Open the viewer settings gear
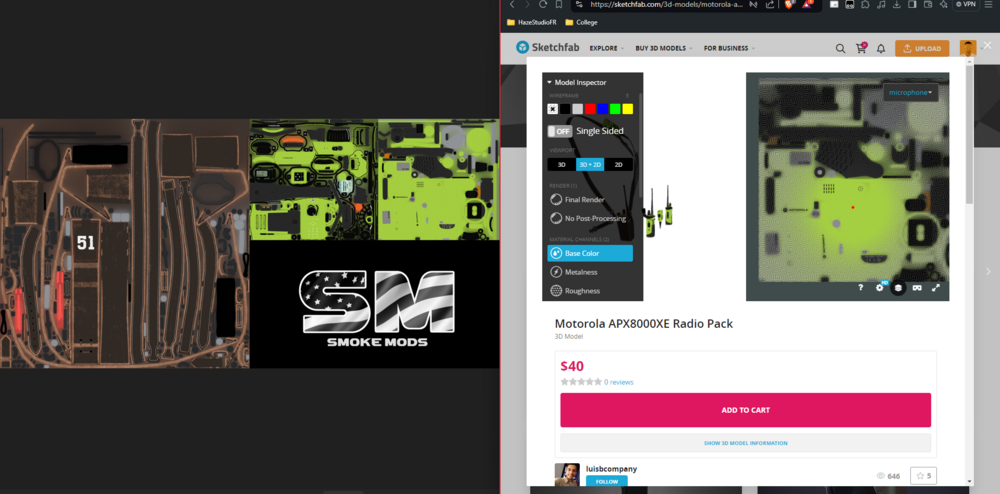The image size is (1000, 494). (x=879, y=287)
